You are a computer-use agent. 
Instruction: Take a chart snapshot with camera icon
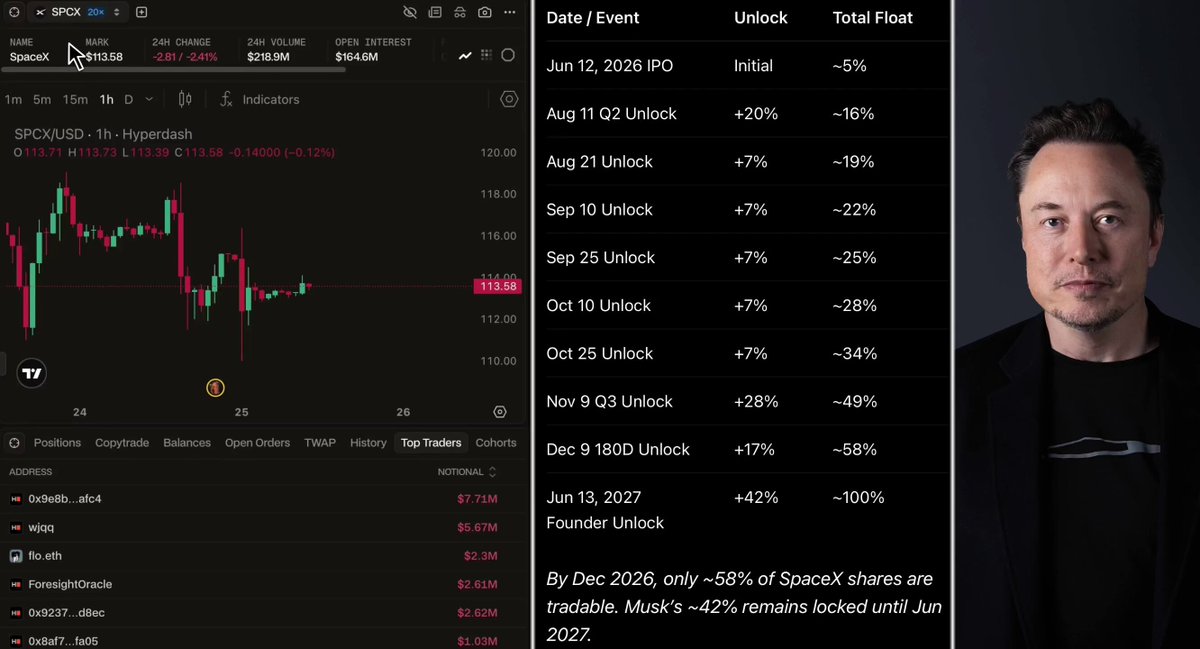pos(485,12)
